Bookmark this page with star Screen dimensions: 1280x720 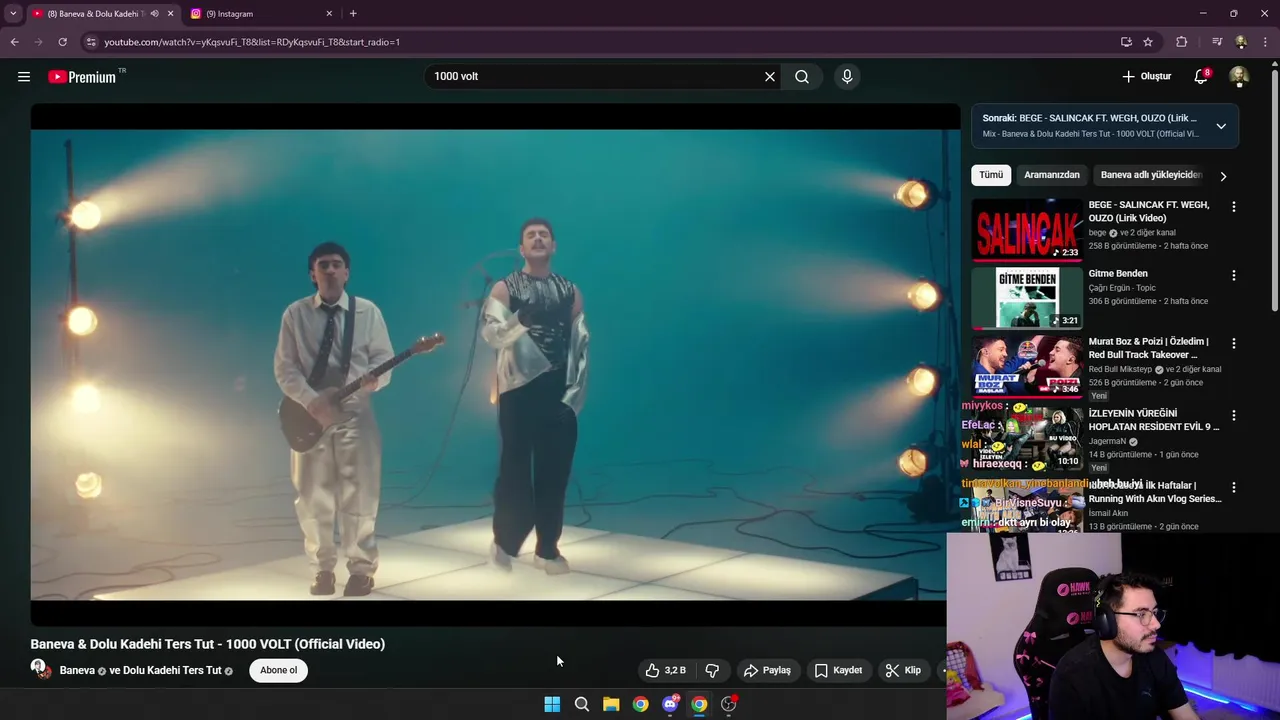click(x=1148, y=42)
